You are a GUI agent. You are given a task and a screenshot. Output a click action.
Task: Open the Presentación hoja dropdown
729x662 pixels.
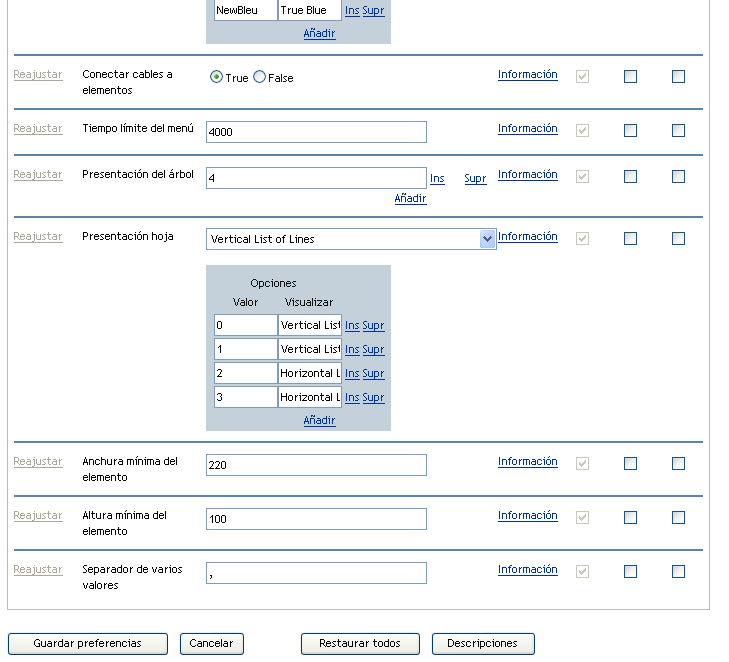pos(351,239)
